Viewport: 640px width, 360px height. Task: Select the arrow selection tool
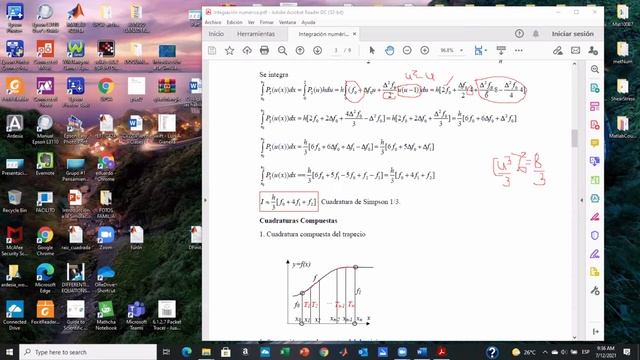[372, 50]
